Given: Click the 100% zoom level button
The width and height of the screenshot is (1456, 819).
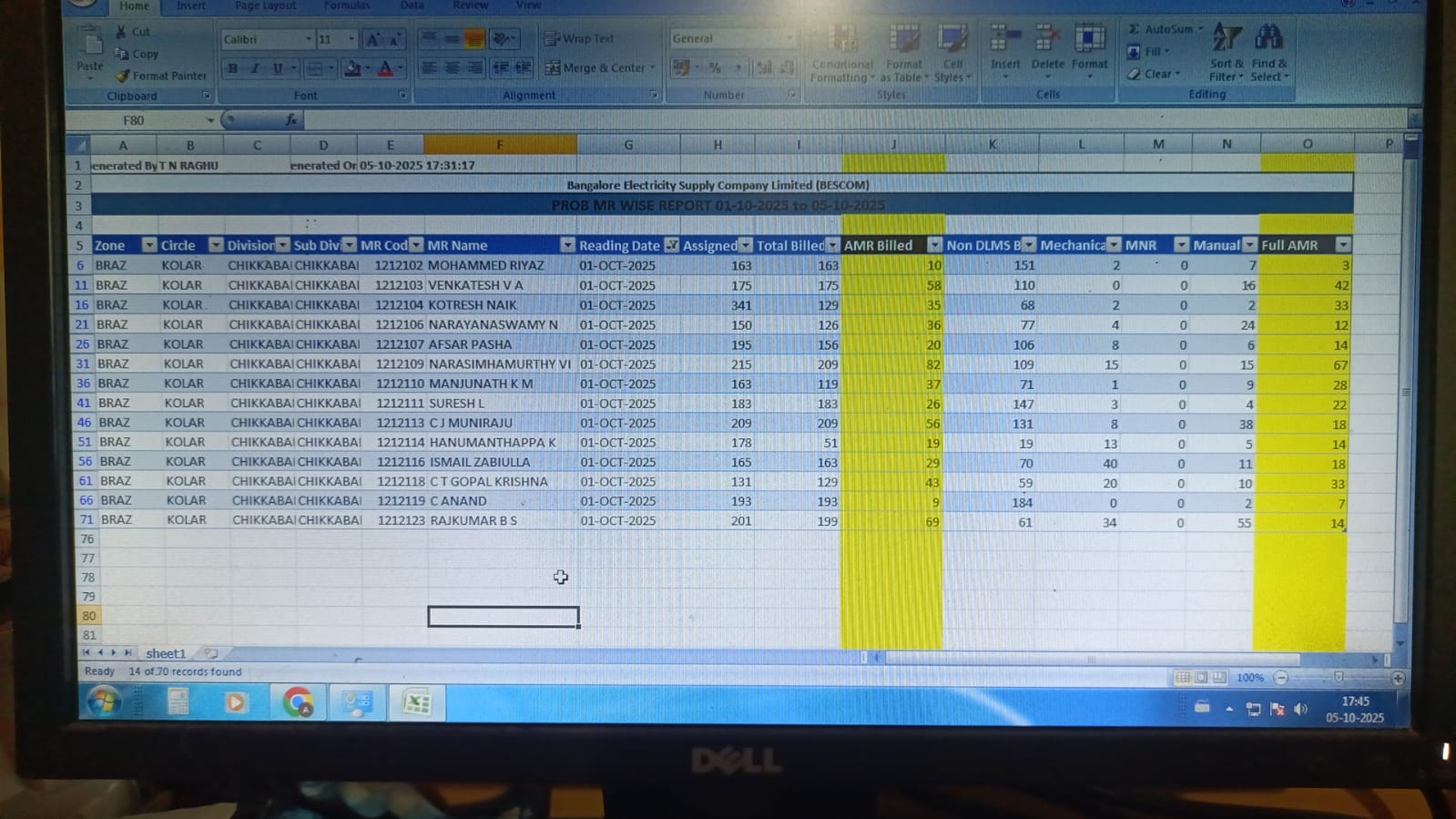Looking at the screenshot, I should coord(1250,678).
